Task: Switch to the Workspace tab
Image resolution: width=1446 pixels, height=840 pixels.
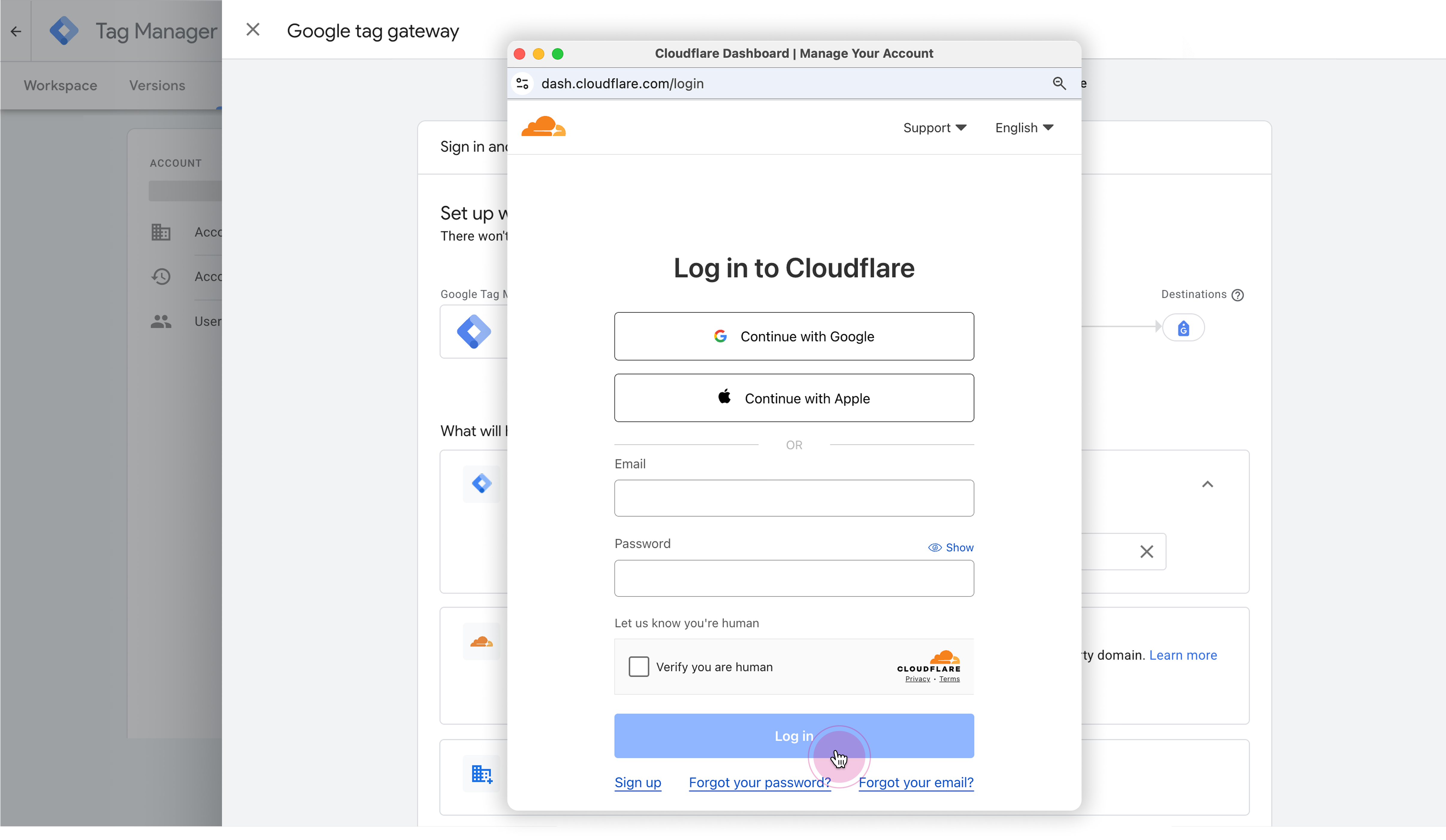Action: (60, 85)
